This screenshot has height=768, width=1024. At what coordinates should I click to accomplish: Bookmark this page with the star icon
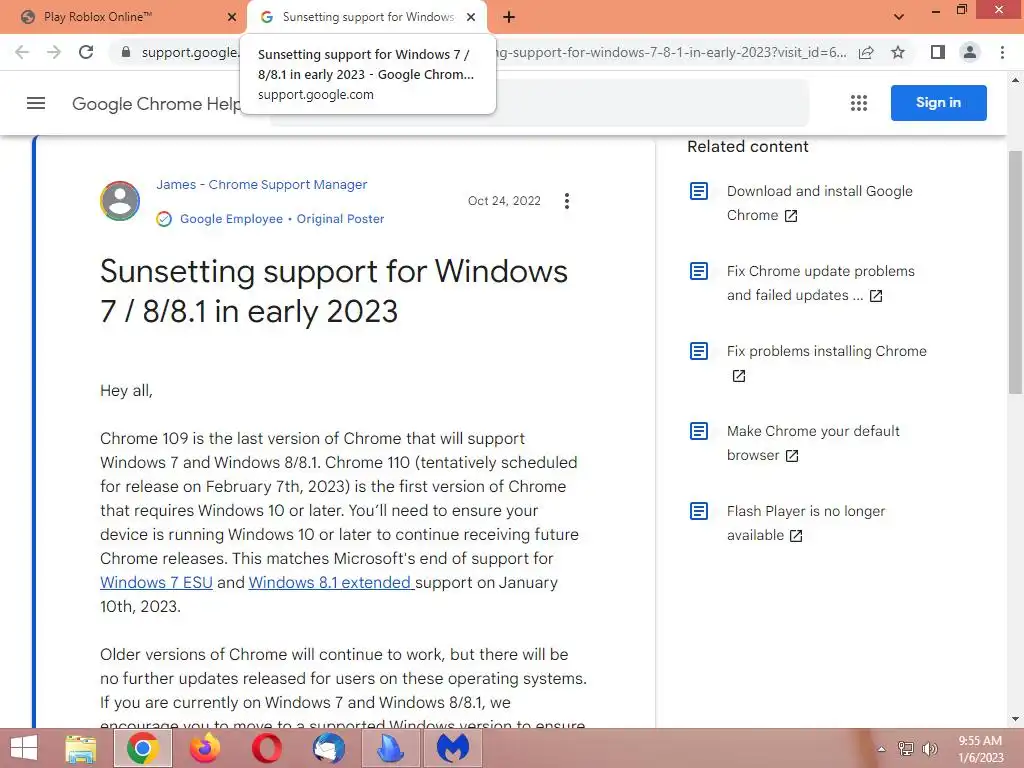(x=898, y=52)
